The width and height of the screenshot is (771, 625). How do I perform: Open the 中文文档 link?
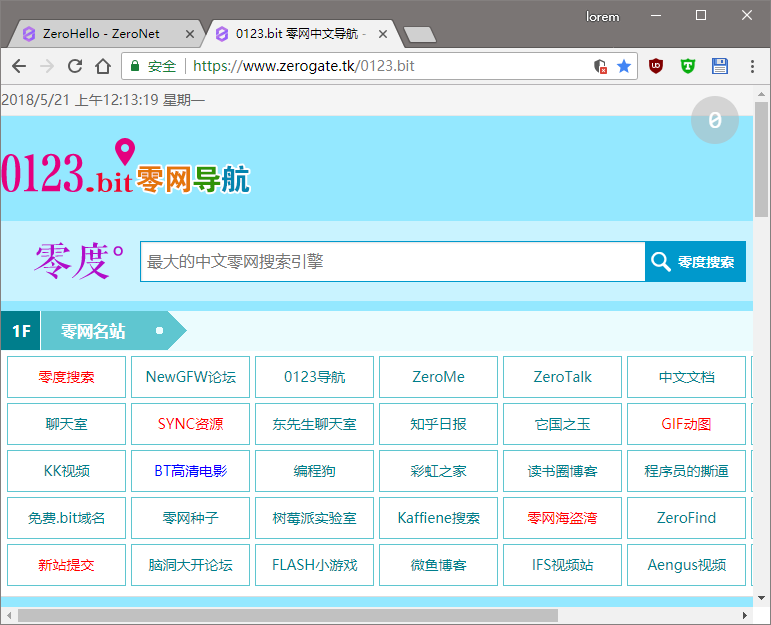(x=686, y=377)
